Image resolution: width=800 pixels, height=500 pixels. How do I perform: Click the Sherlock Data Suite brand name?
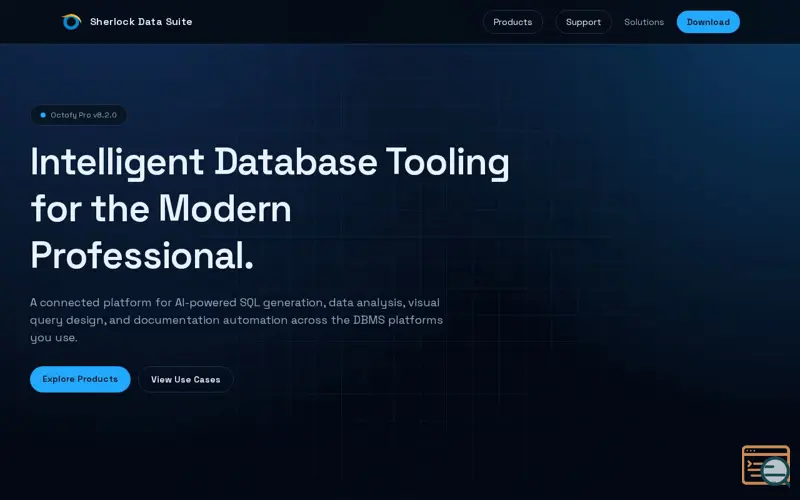[141, 22]
